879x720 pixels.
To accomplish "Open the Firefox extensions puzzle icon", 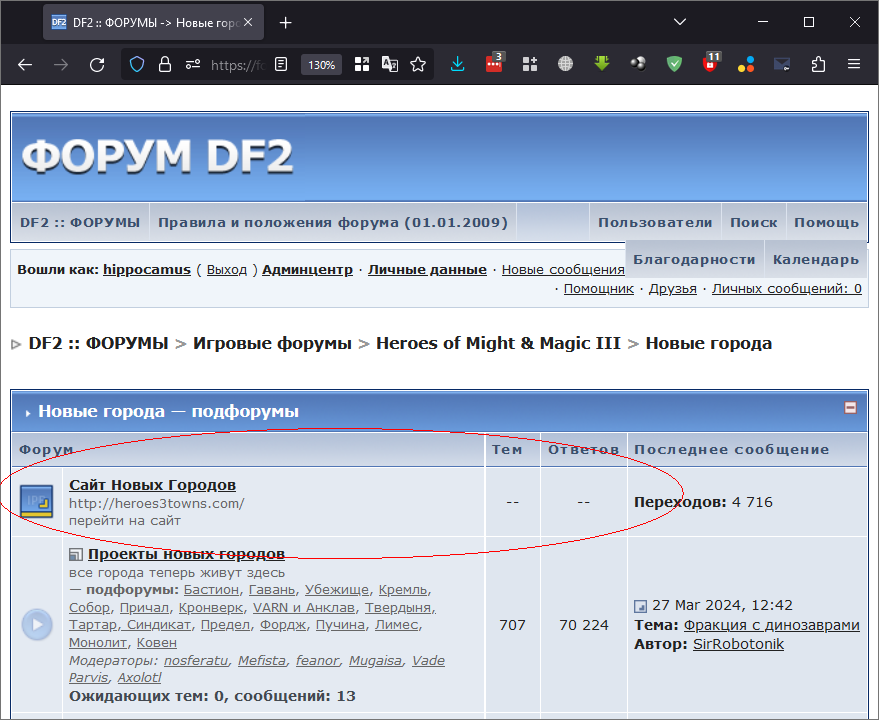I will point(818,64).
